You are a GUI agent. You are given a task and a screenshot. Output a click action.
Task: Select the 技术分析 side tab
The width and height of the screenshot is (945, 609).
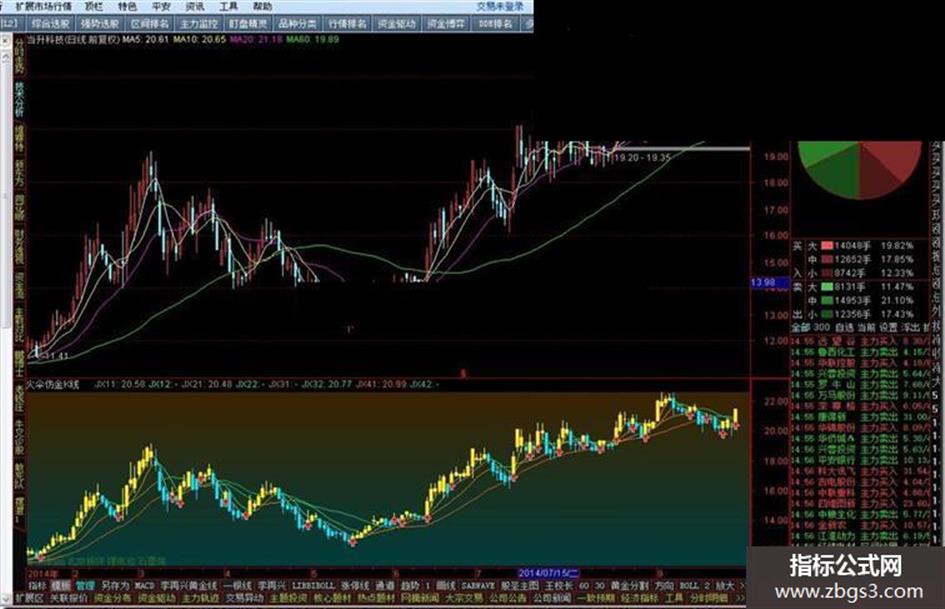coord(20,99)
